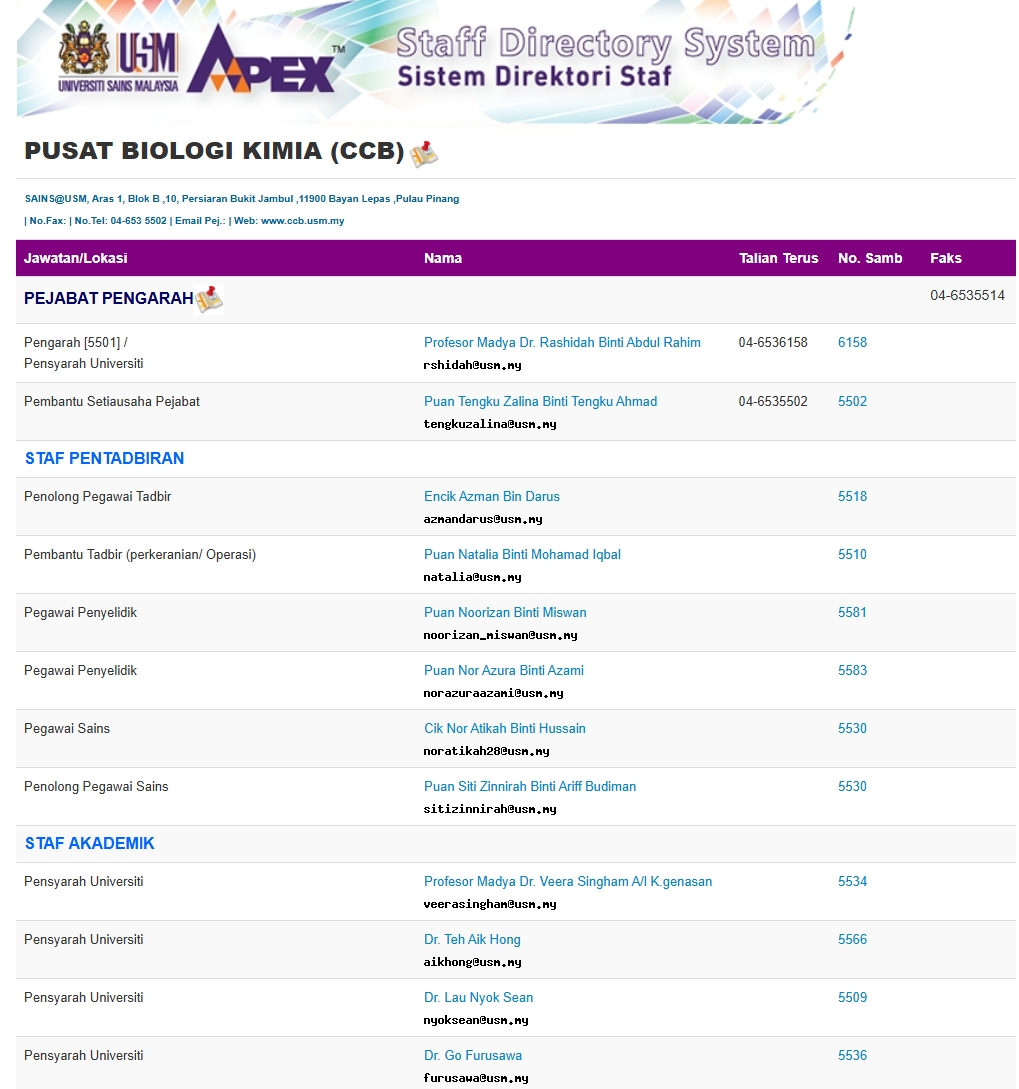Click extension 5530 in Nor Atikah row
The width and height of the screenshot is (1019, 1089).
(x=852, y=729)
